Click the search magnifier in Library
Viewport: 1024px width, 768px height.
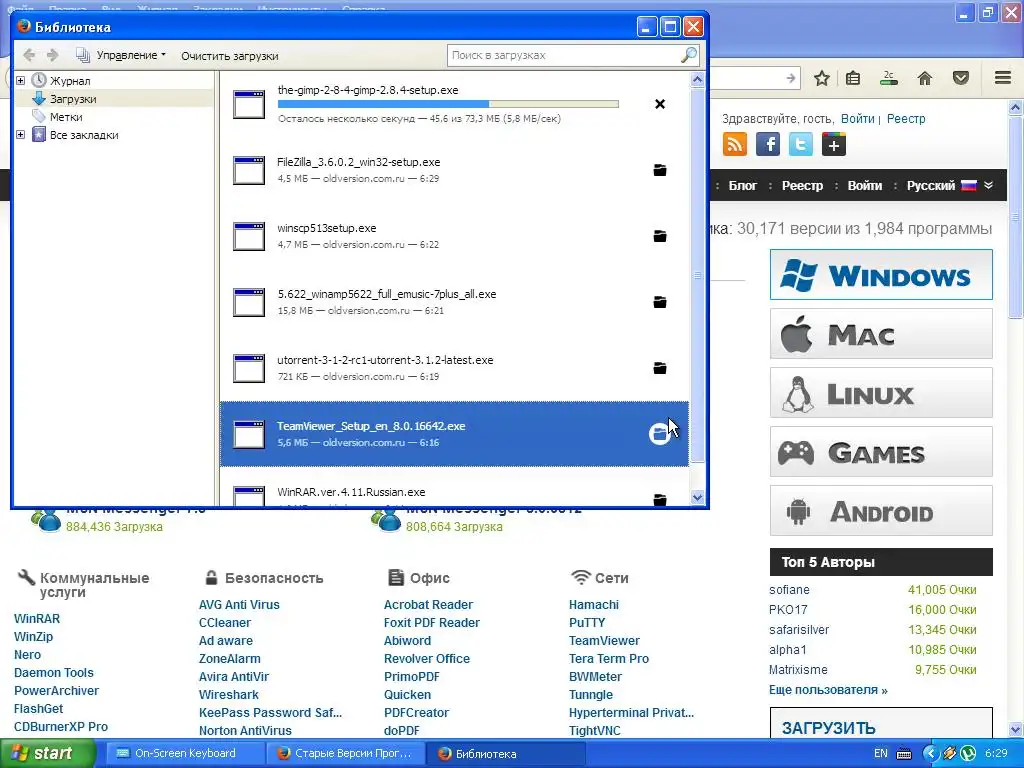click(688, 56)
